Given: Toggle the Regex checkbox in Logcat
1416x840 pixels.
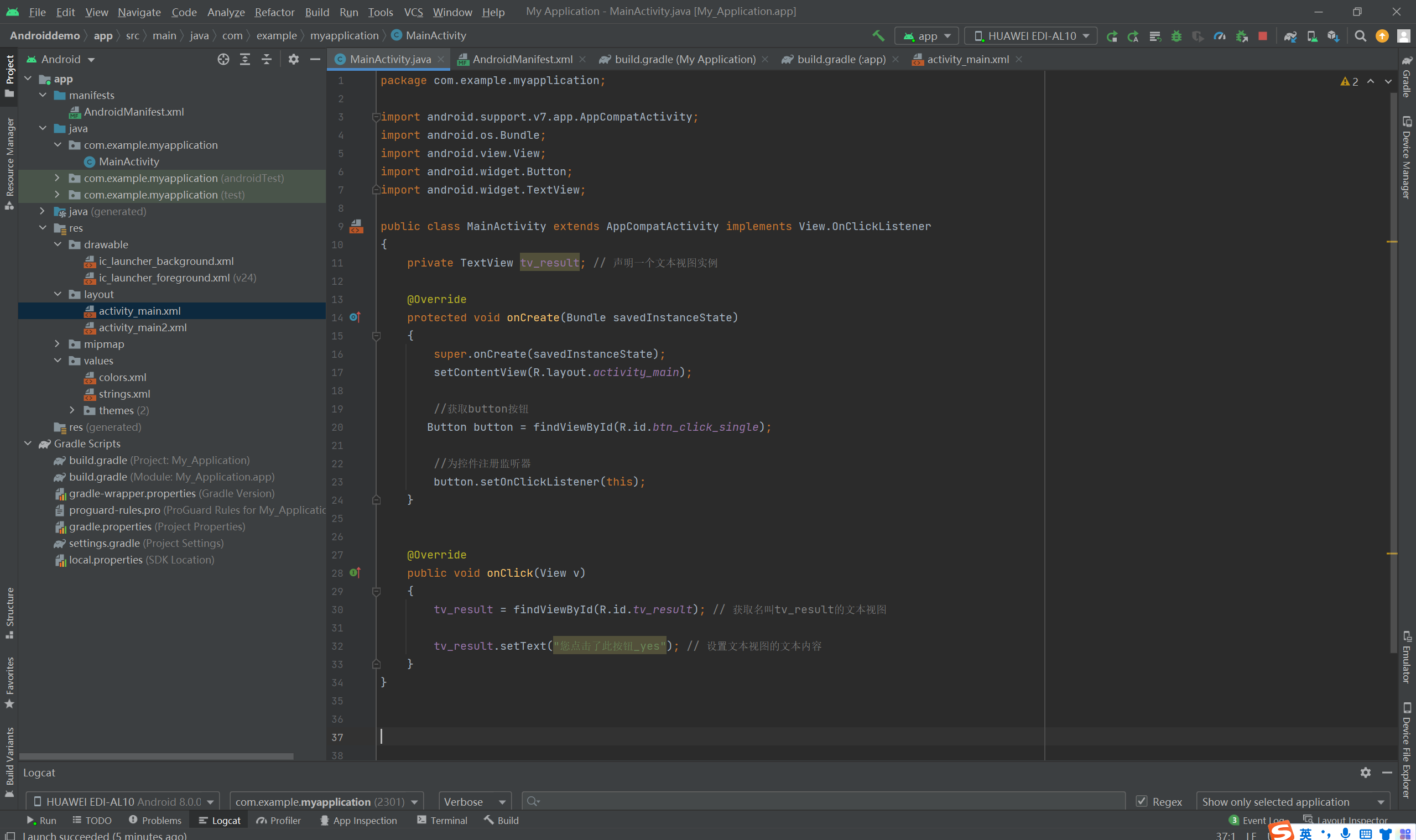Looking at the screenshot, I should click(x=1142, y=801).
